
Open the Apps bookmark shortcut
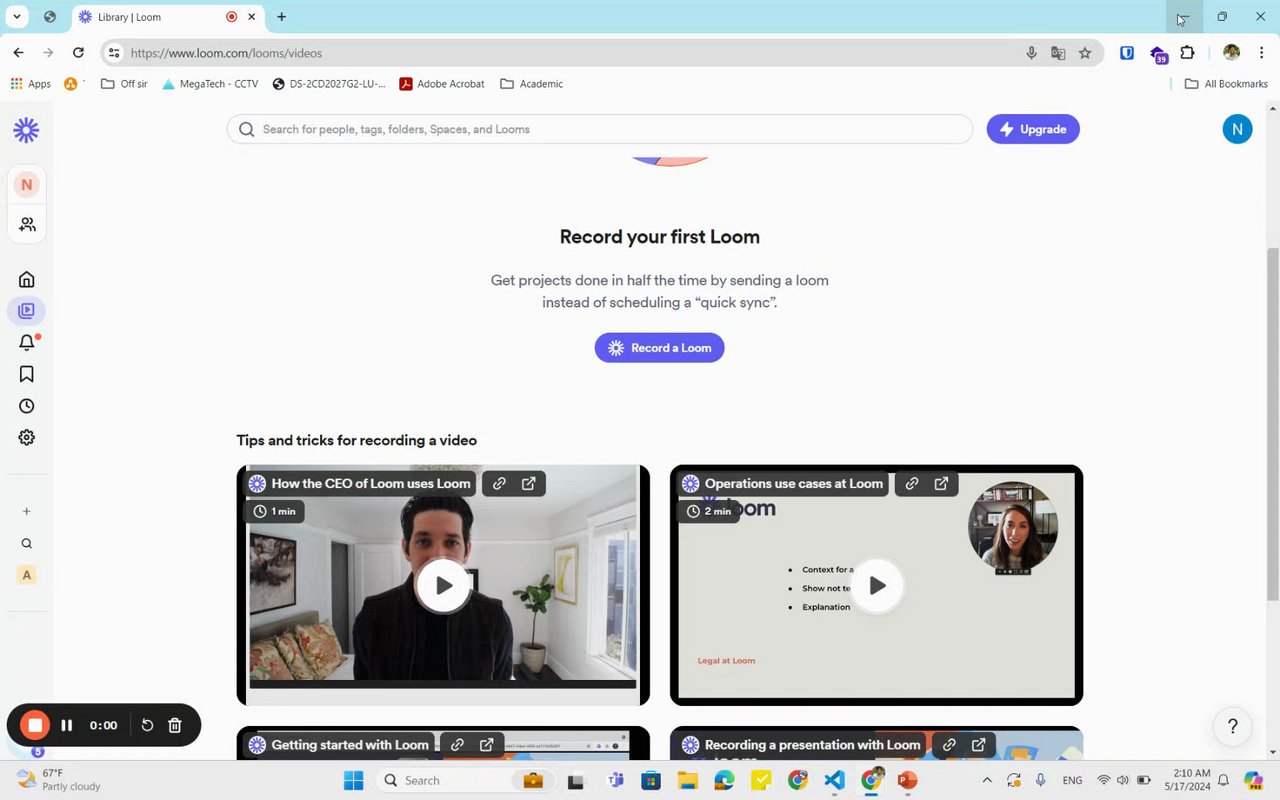[x=30, y=84]
